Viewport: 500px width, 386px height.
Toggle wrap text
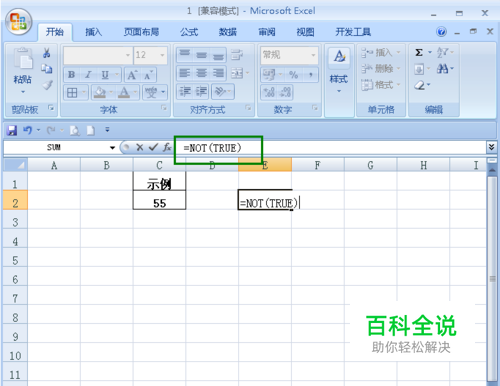pyautogui.click(x=237, y=54)
